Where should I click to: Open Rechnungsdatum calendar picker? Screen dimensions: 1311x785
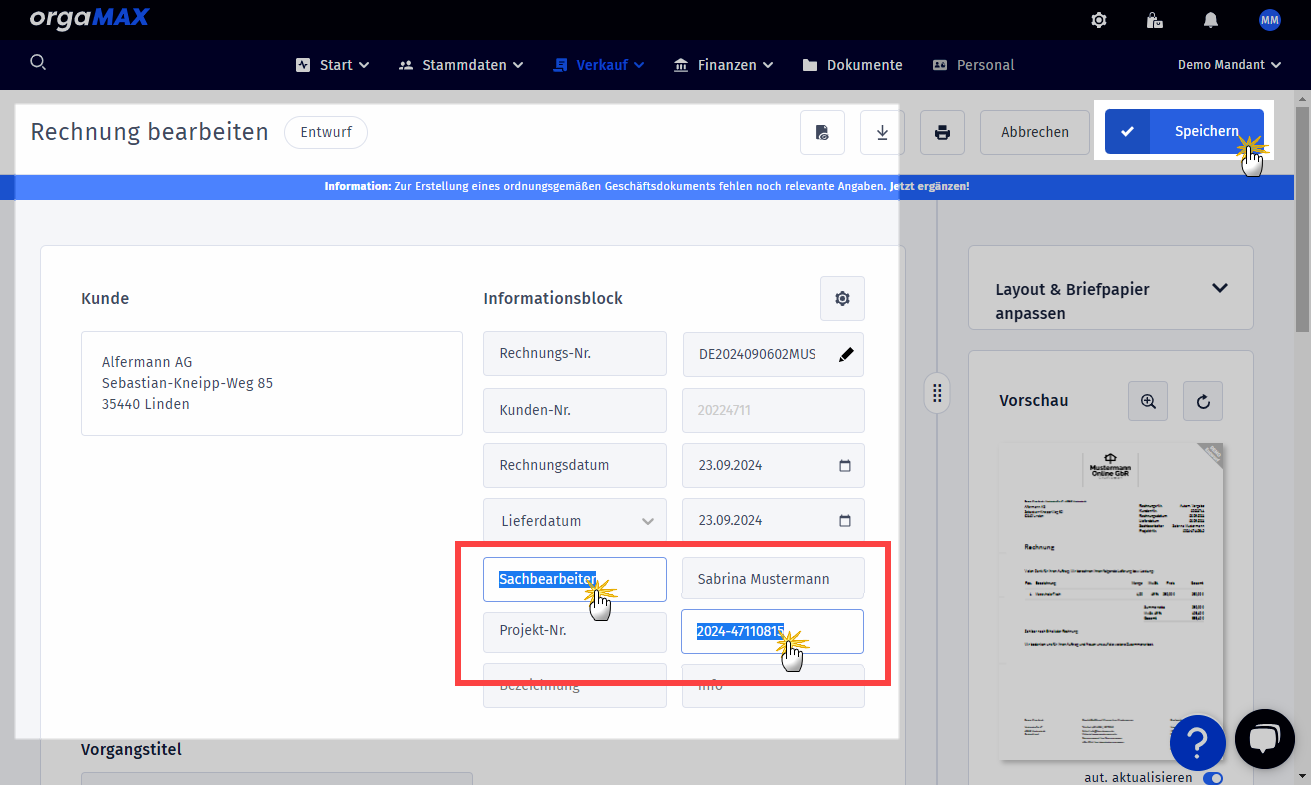pyautogui.click(x=845, y=465)
